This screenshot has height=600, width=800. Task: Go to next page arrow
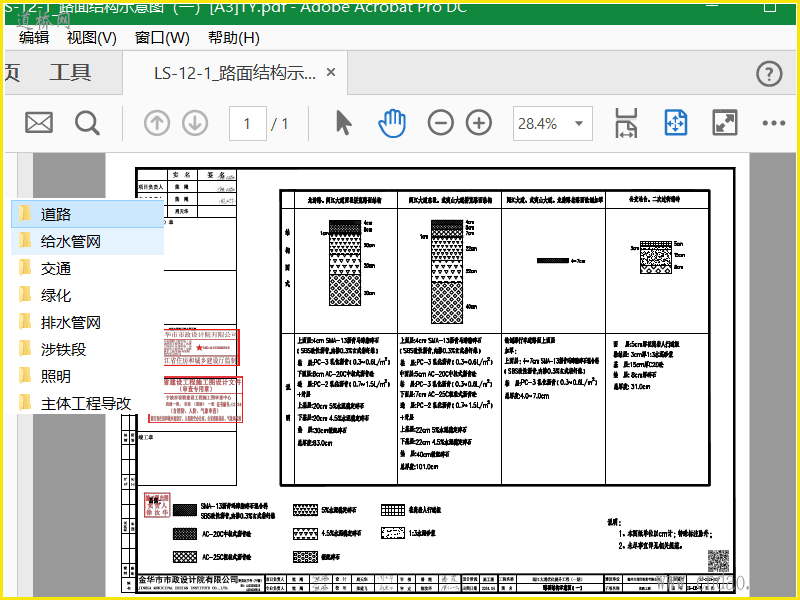click(195, 123)
